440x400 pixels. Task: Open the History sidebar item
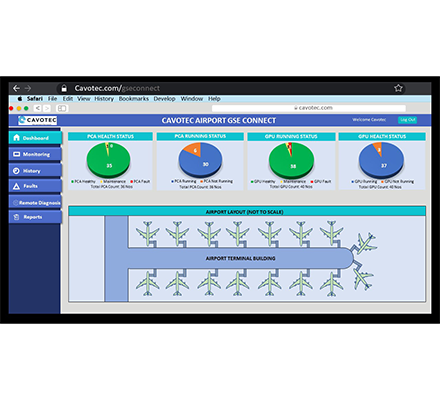35,170
